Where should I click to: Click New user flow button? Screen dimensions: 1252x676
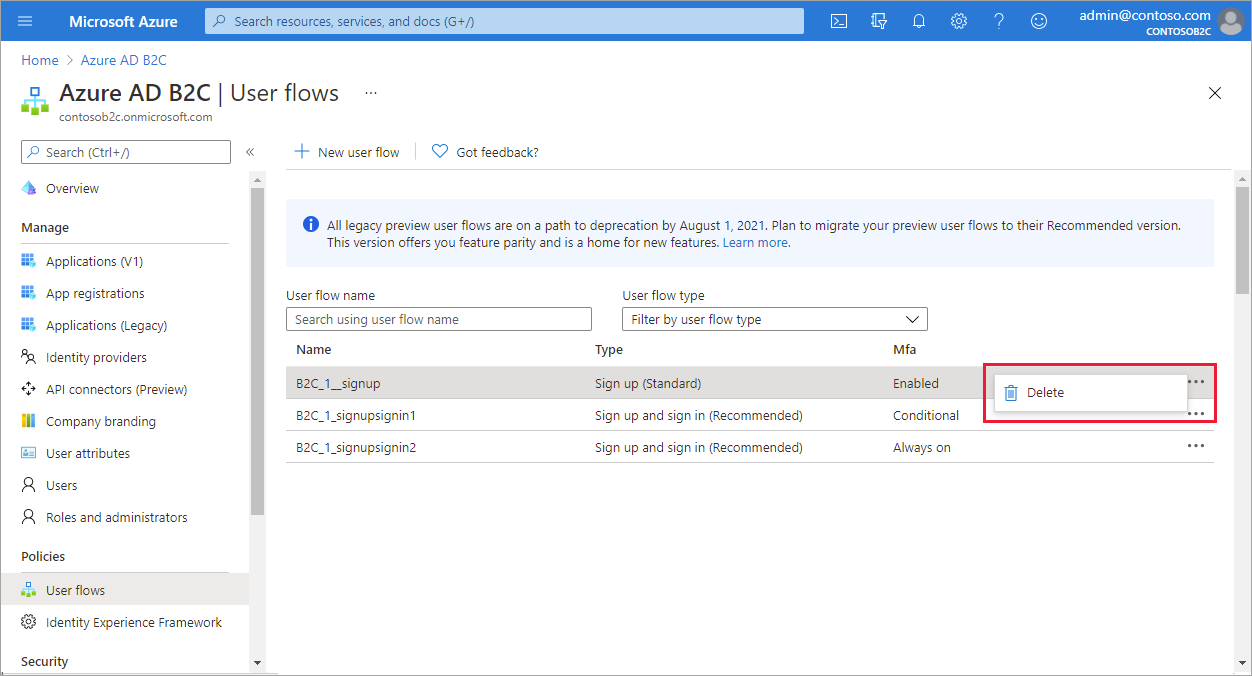coord(346,152)
